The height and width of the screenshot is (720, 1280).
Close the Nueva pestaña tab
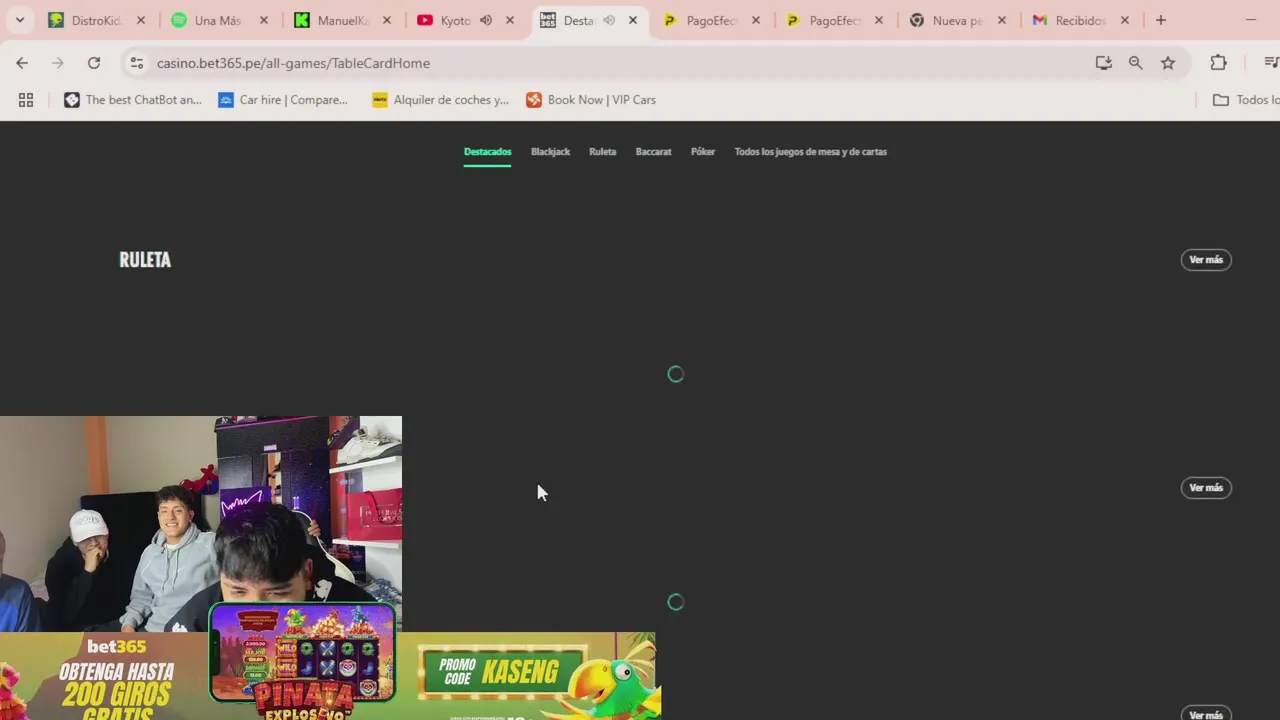click(1002, 20)
